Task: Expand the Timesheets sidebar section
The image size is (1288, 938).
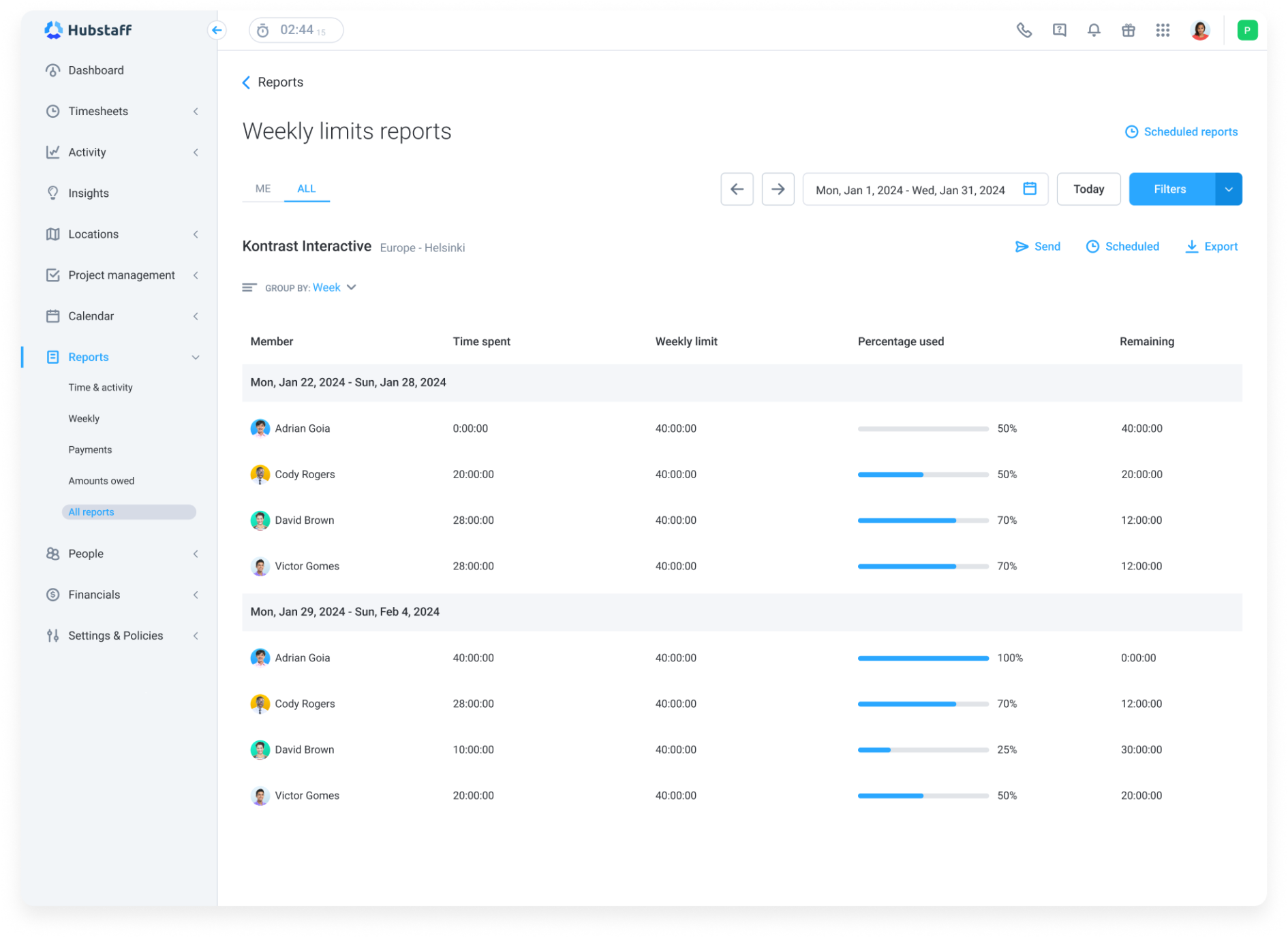Action: [x=196, y=111]
